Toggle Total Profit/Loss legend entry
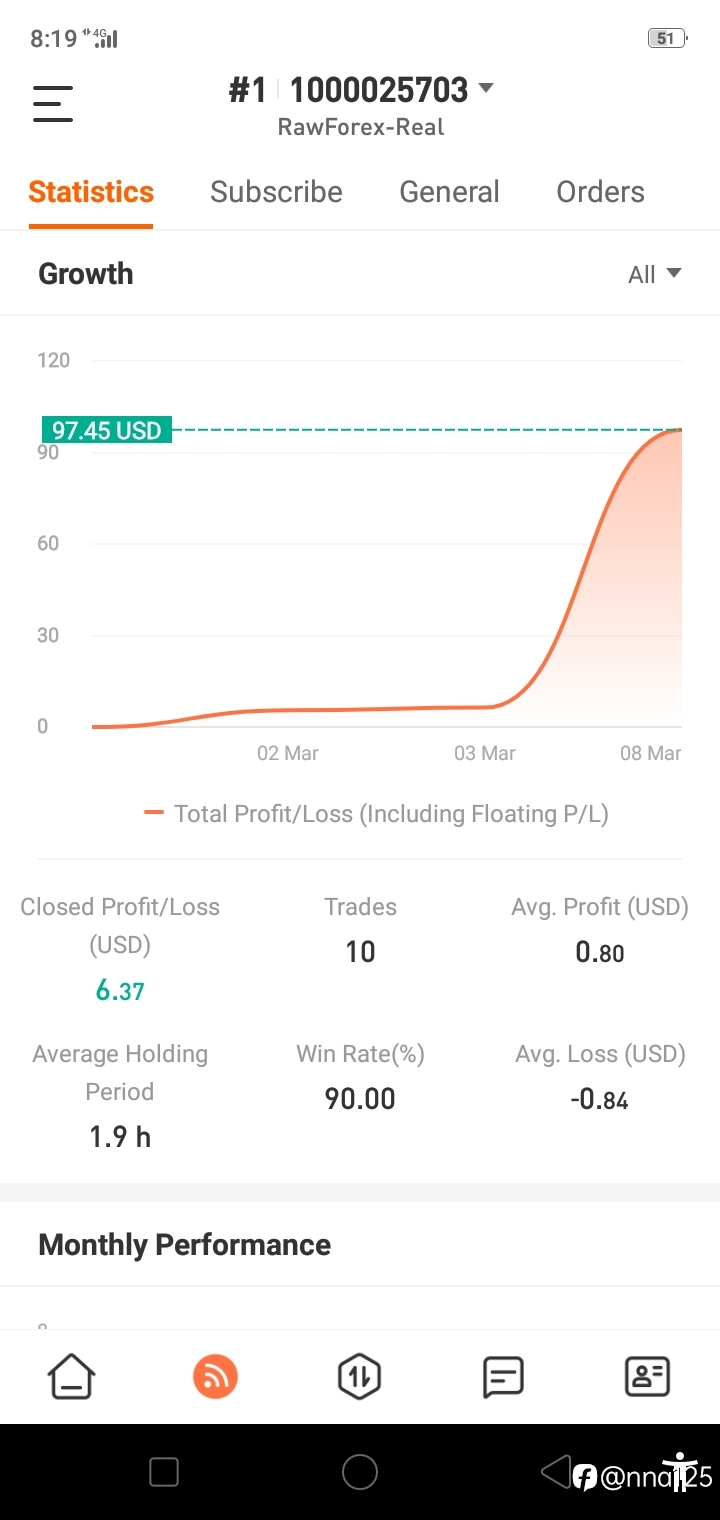 [376, 814]
